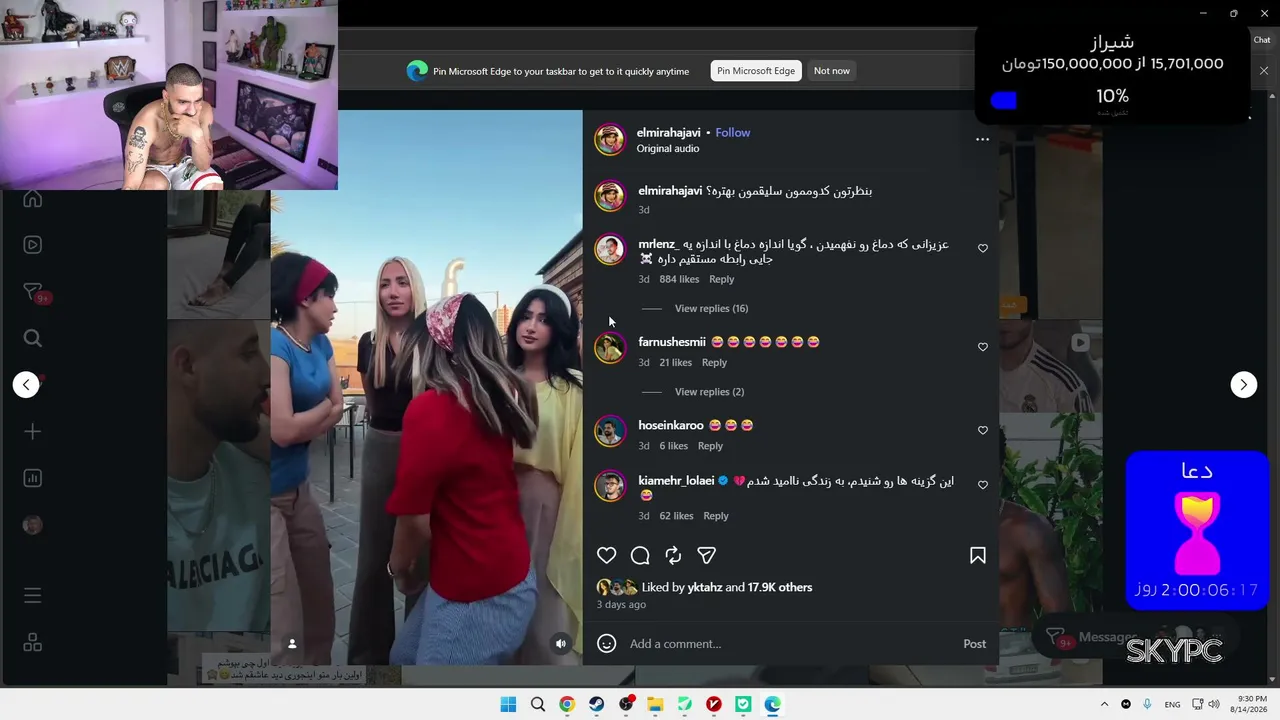Create a new post with plus icon

[32, 431]
